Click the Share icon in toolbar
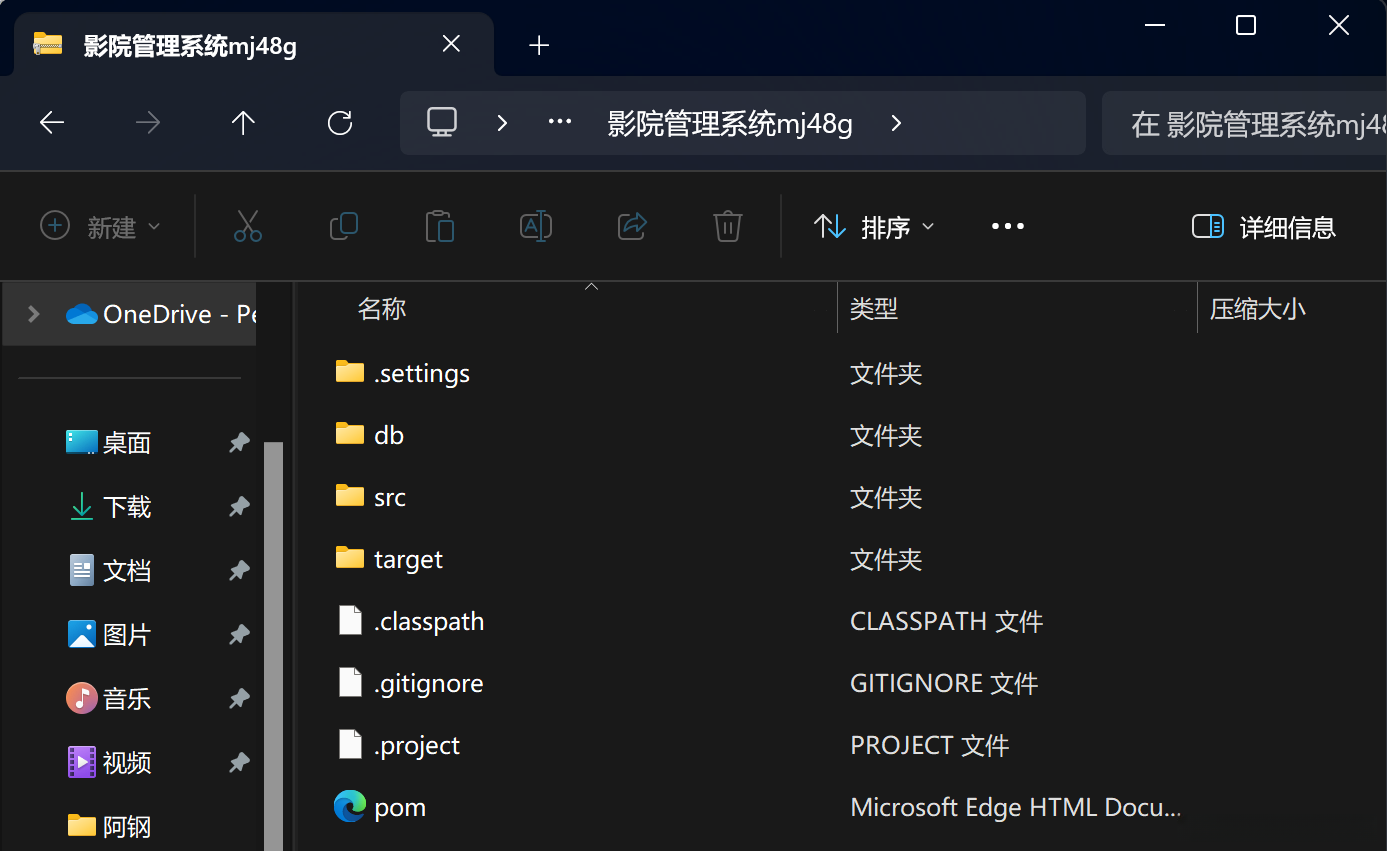This screenshot has width=1387, height=851. pos(632,226)
